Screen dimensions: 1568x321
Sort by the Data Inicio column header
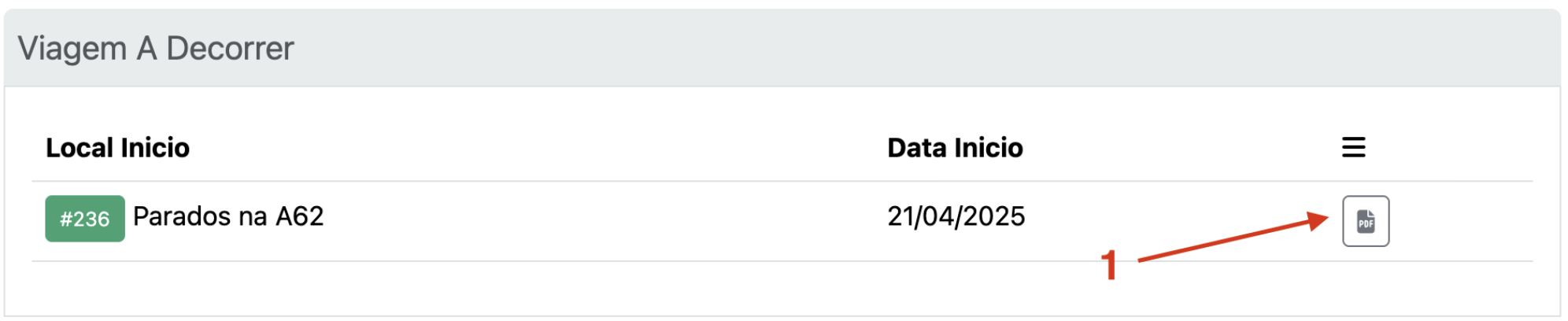pos(955,147)
